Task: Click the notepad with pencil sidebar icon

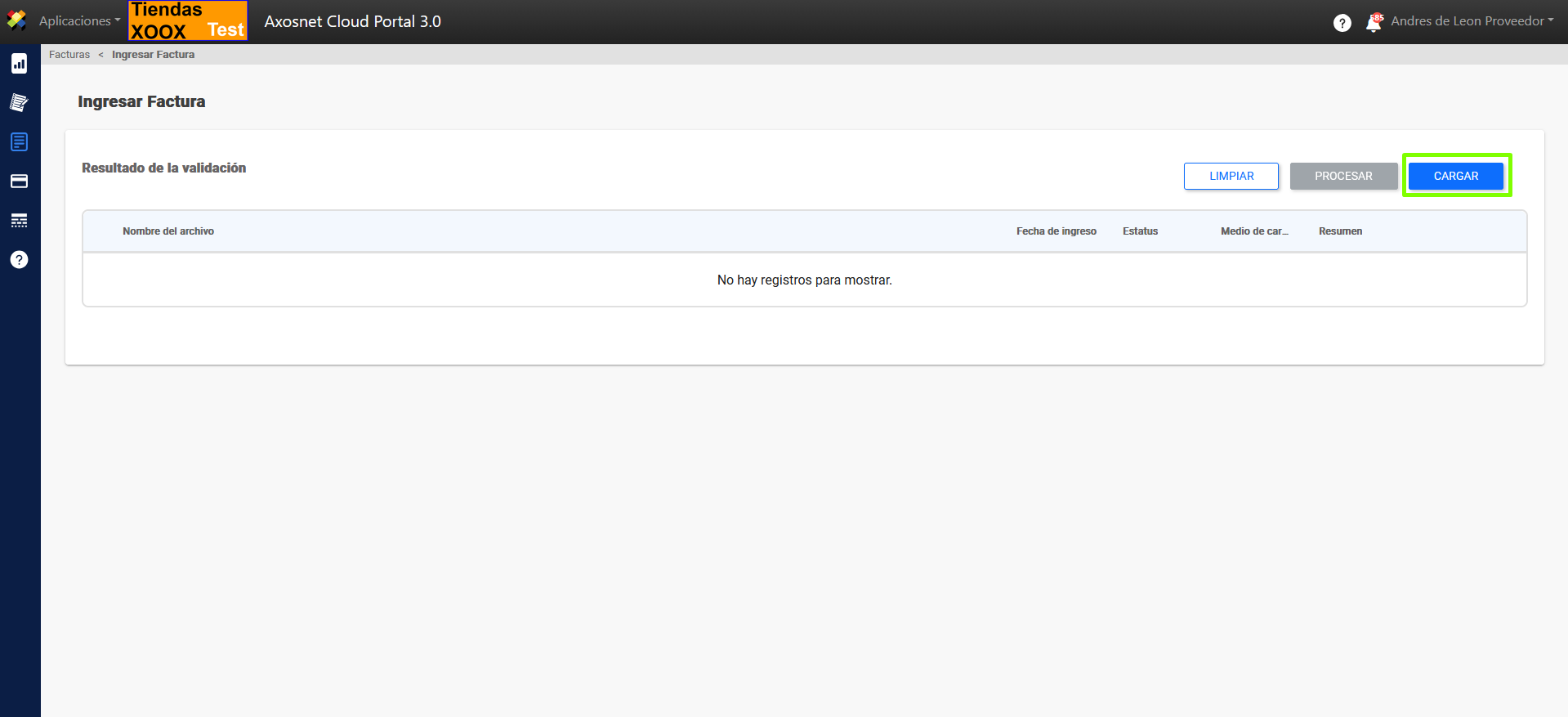Action: 19,103
